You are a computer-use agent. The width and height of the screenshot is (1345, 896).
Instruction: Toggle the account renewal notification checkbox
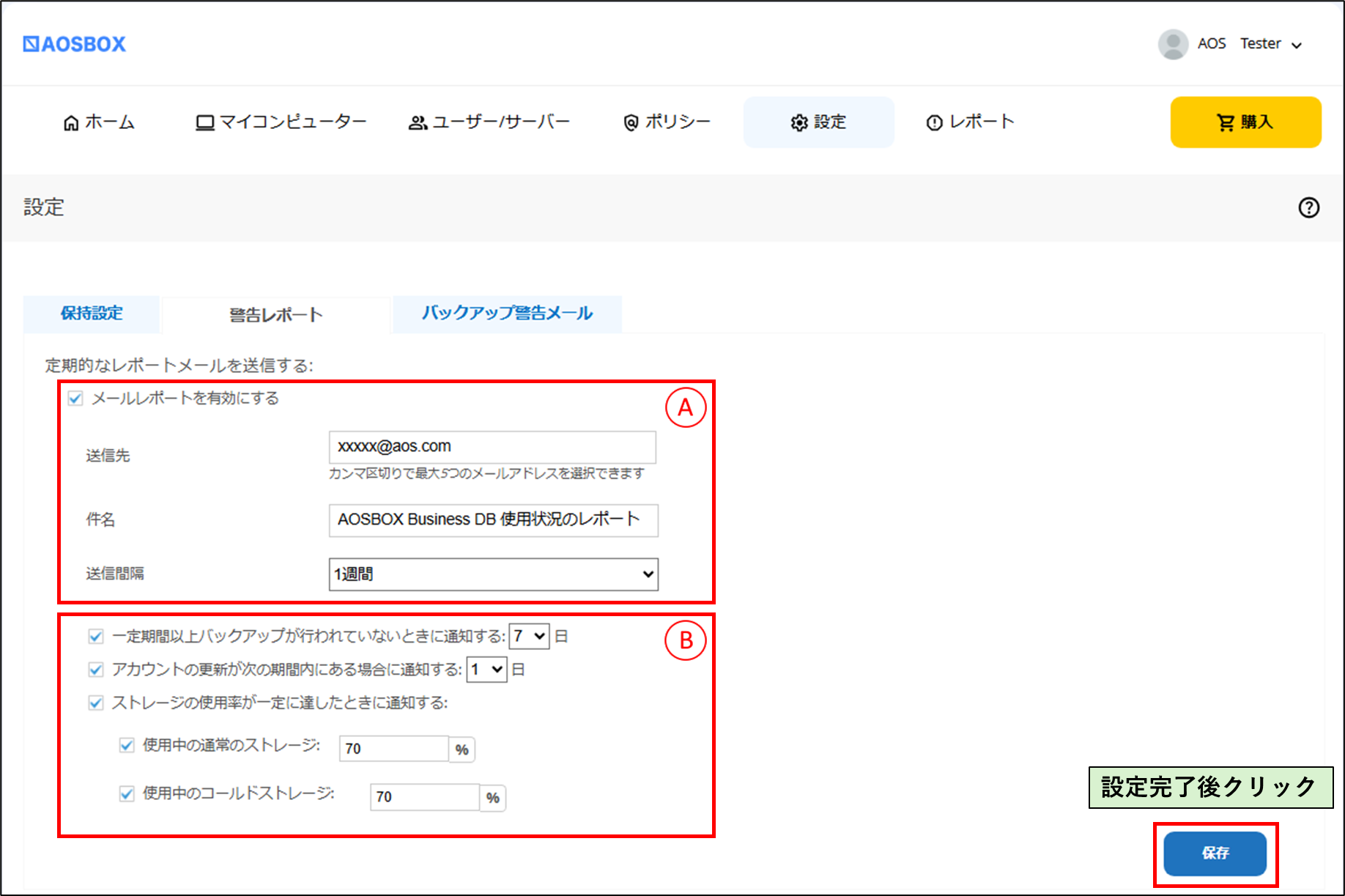pos(96,670)
